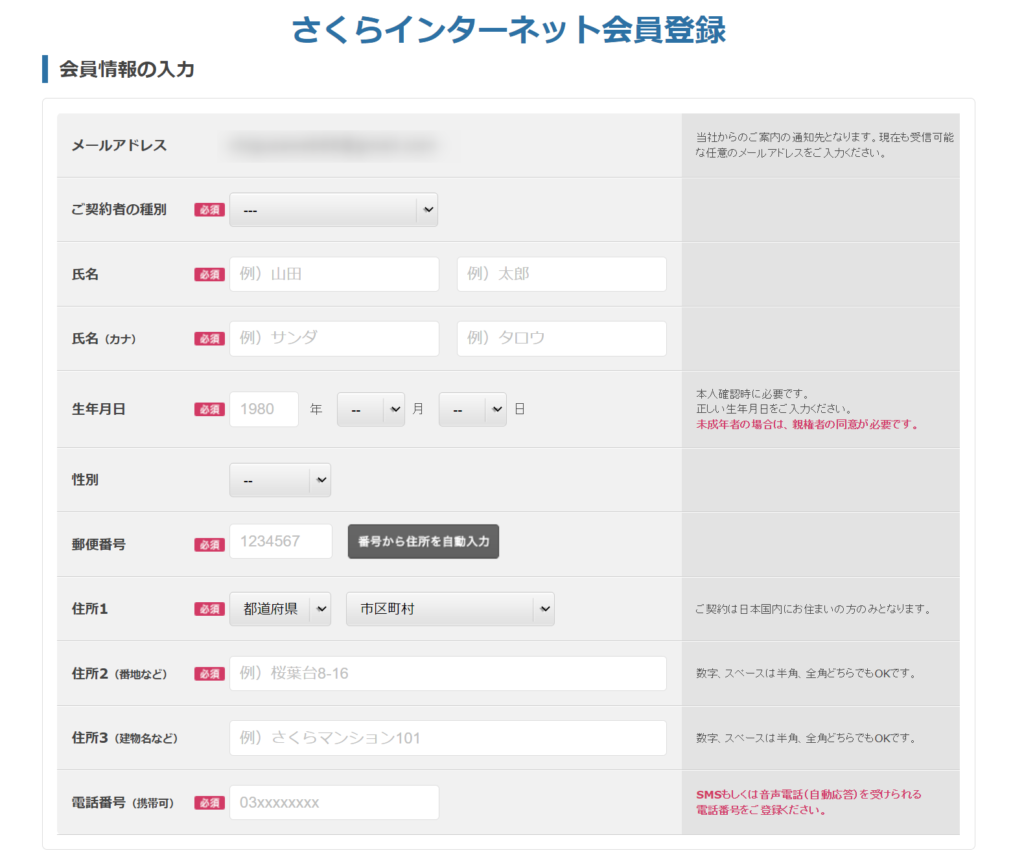Click the 当社からのご案内の通知先 note
1024x866 pixels.
(824, 145)
